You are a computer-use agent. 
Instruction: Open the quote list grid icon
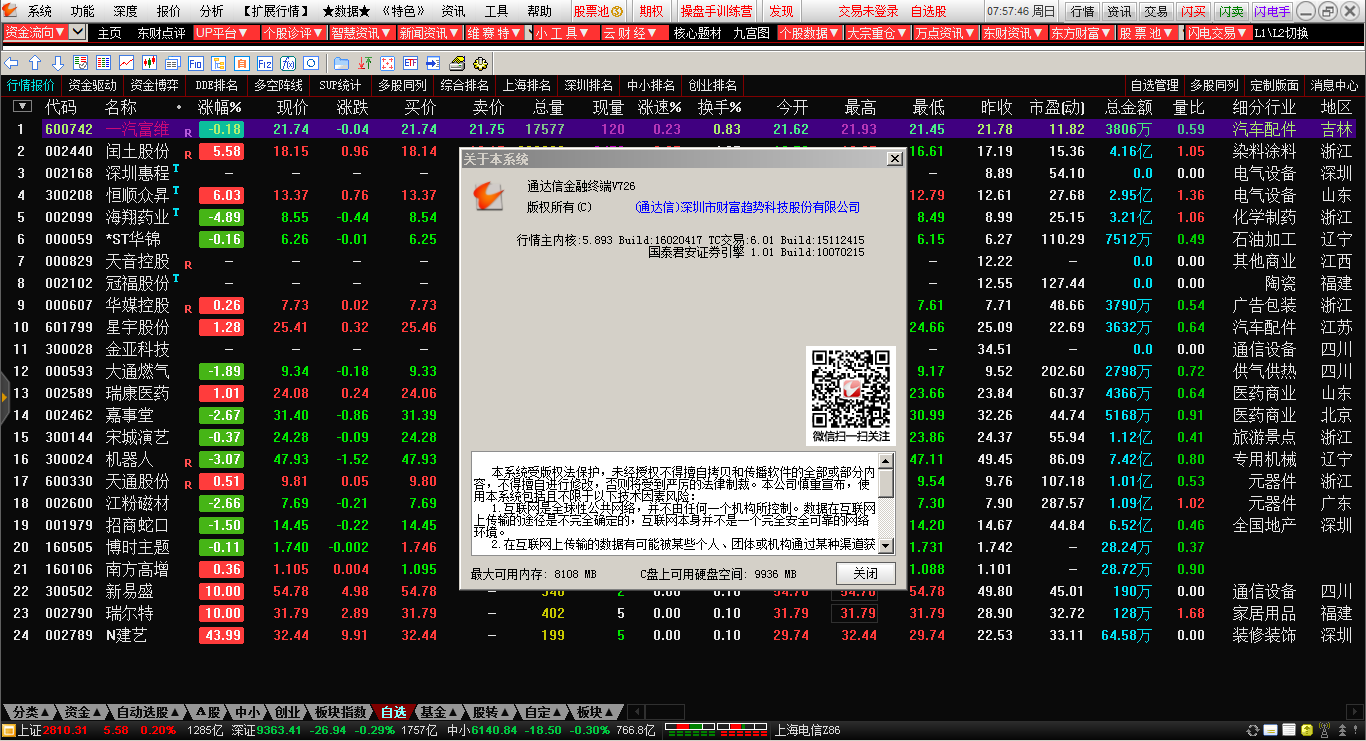click(103, 63)
